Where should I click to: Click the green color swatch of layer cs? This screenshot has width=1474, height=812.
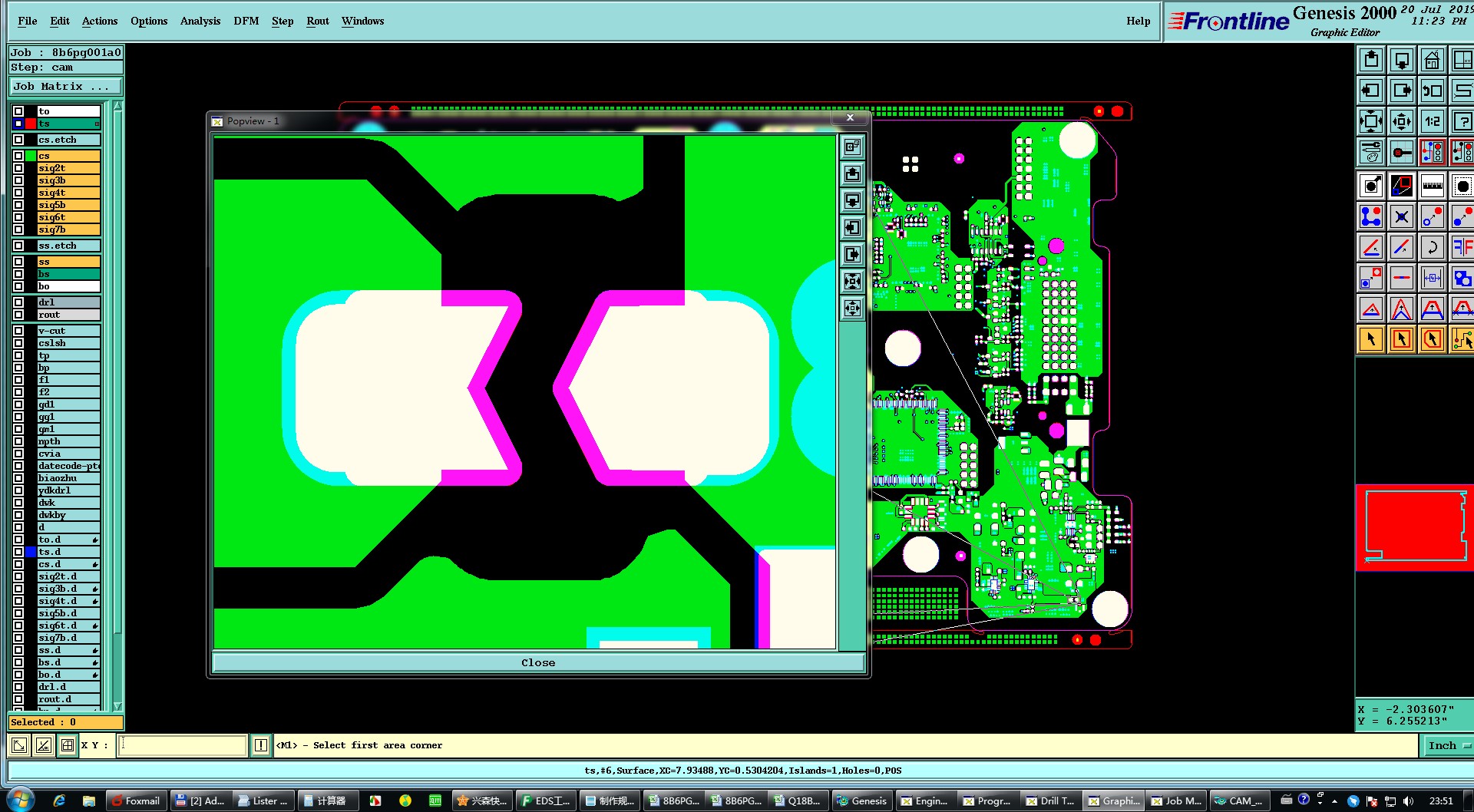31,156
